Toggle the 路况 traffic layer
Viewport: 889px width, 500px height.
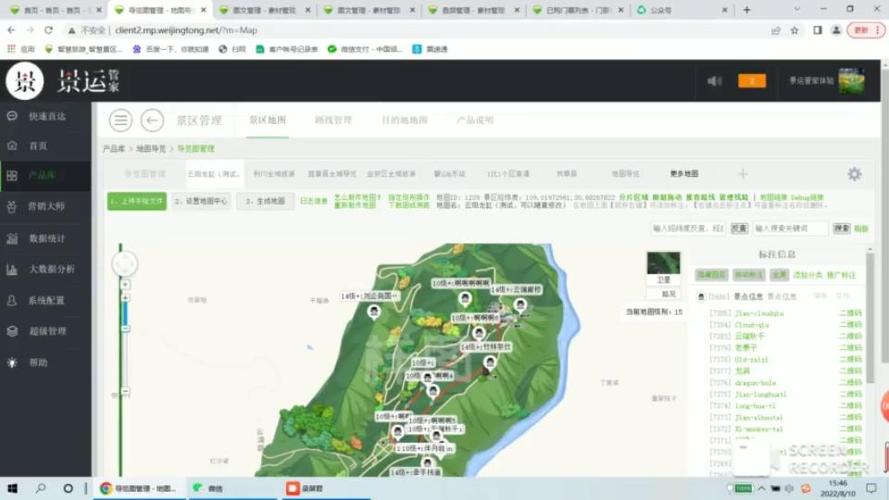pyautogui.click(x=668, y=294)
